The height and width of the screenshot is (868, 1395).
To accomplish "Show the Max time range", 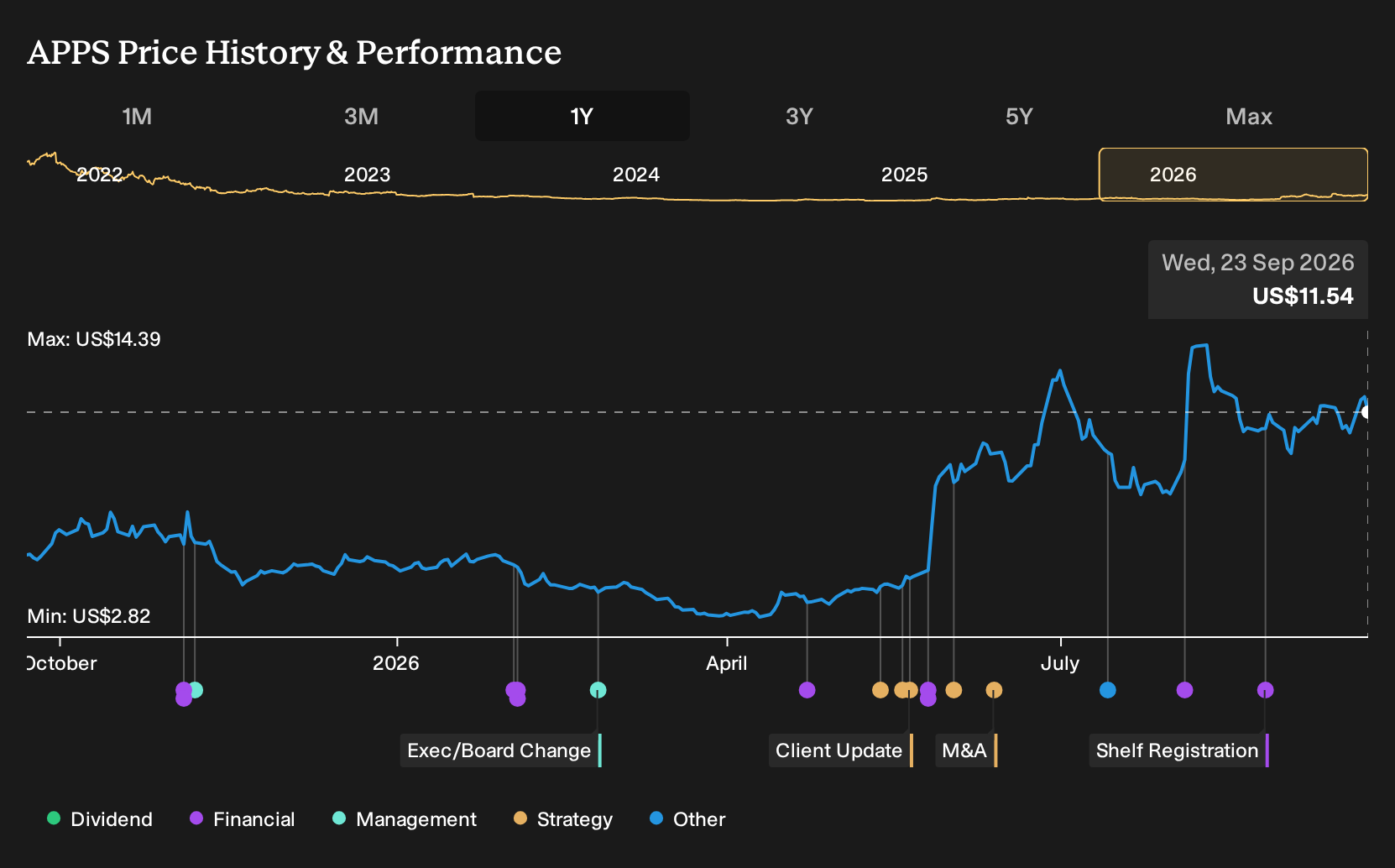I will (1249, 116).
